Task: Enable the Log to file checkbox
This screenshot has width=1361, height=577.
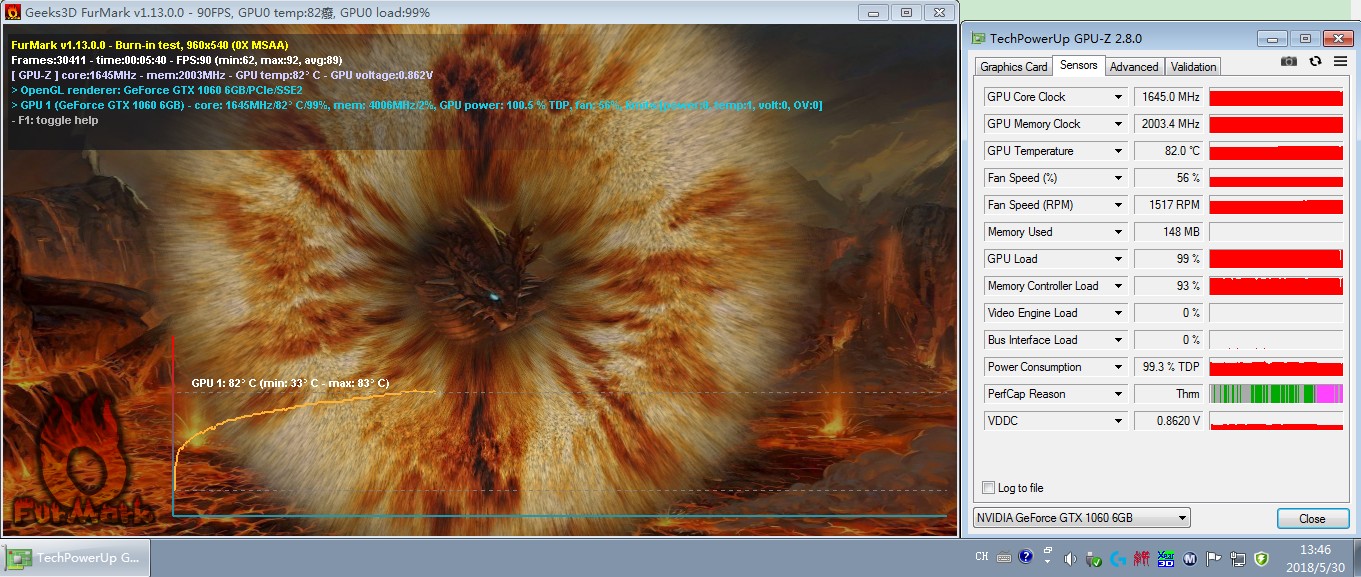Action: [989, 488]
